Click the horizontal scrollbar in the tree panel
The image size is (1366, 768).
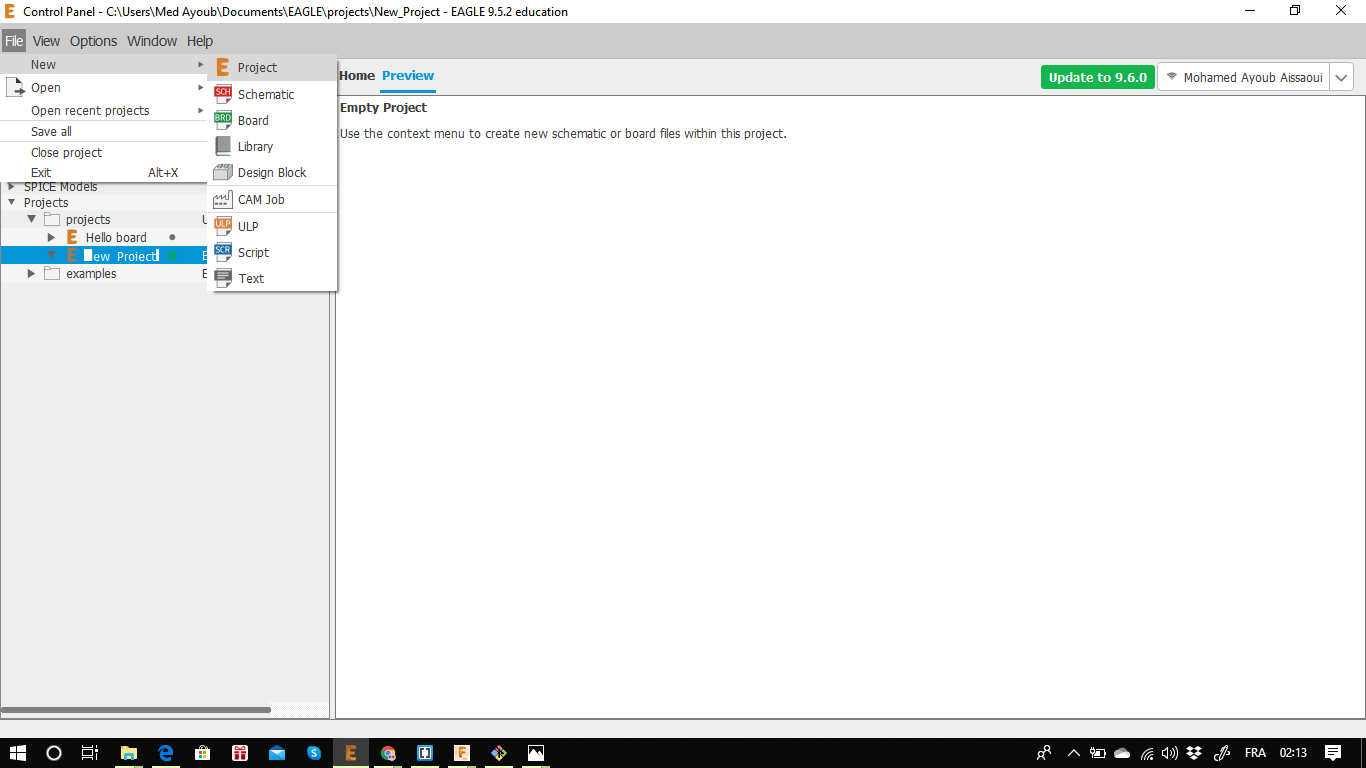pyautogui.click(x=136, y=710)
